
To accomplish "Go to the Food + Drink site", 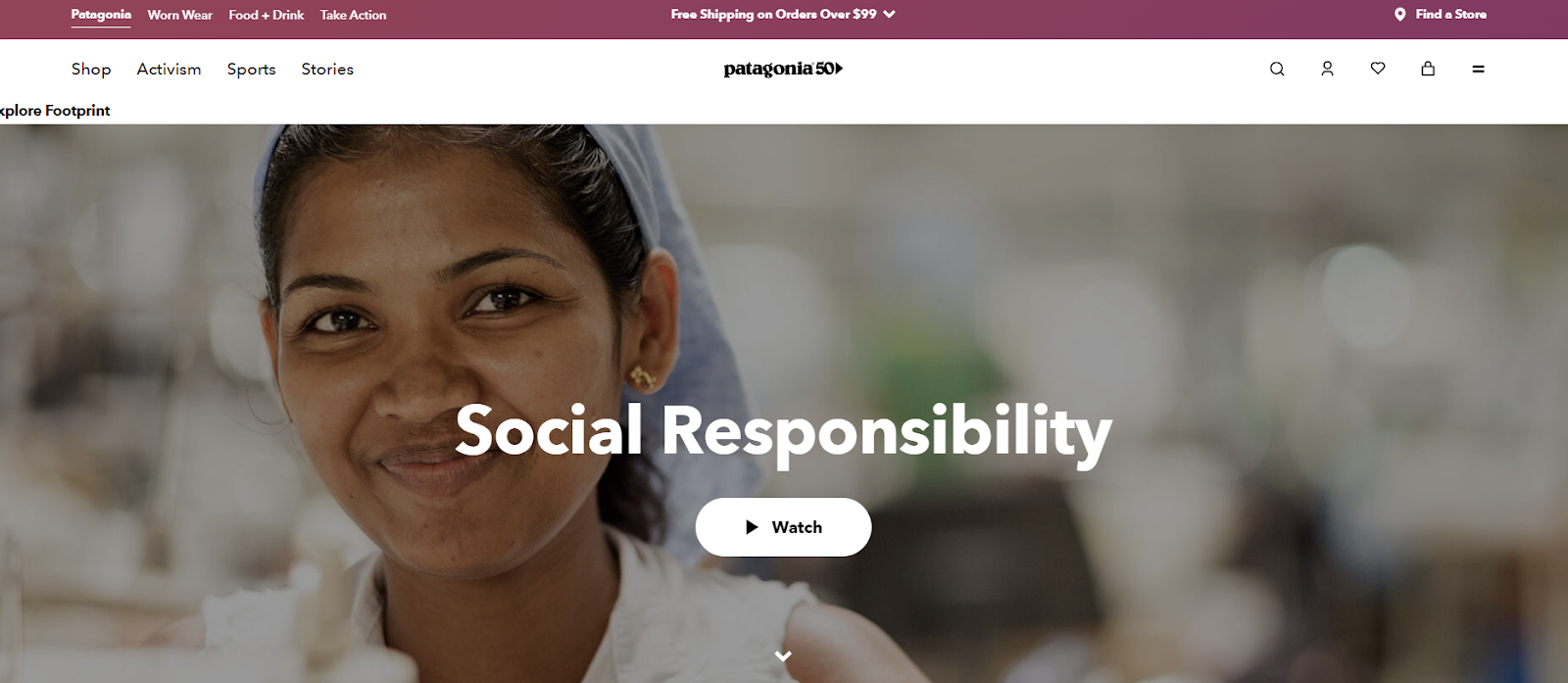I will 267,15.
